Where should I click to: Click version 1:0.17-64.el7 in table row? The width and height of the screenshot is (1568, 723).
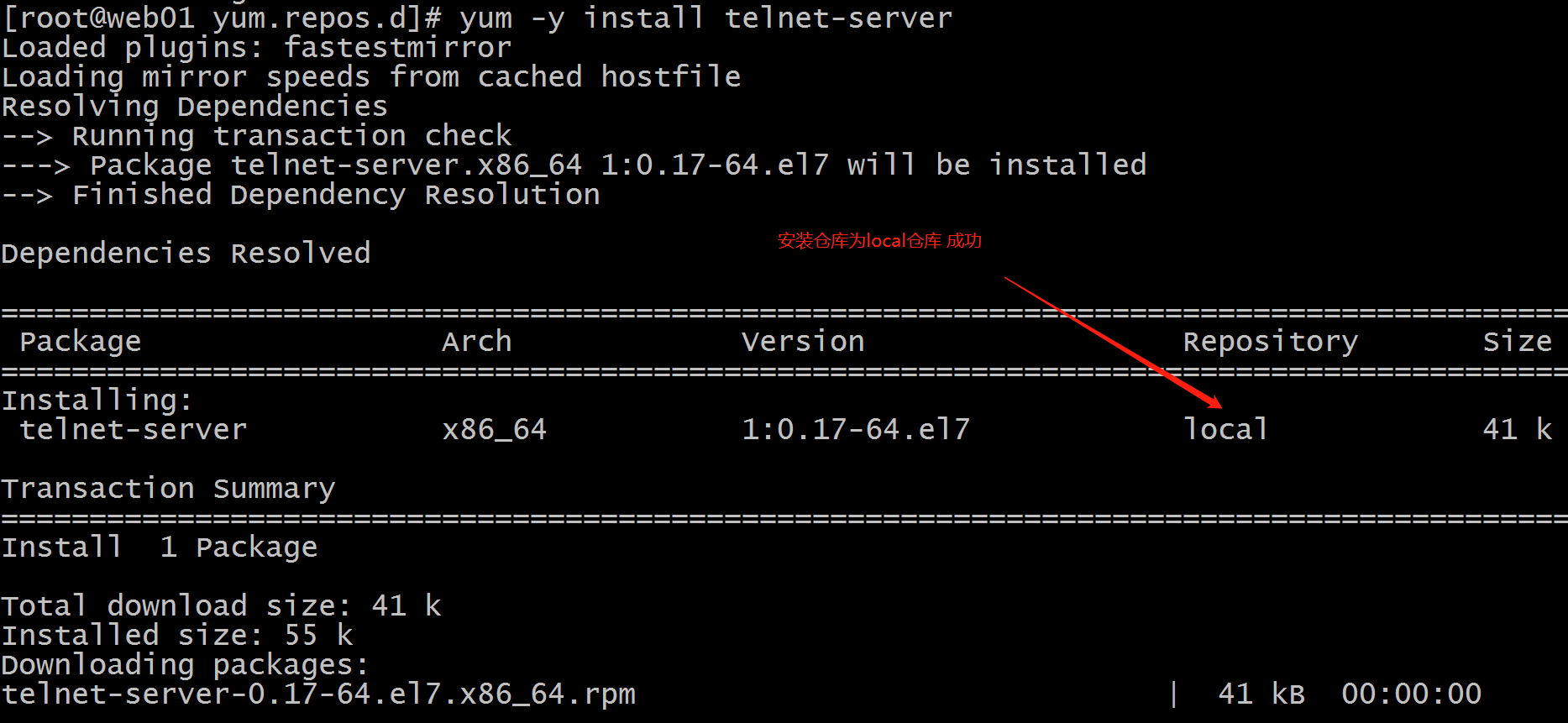[x=856, y=429]
